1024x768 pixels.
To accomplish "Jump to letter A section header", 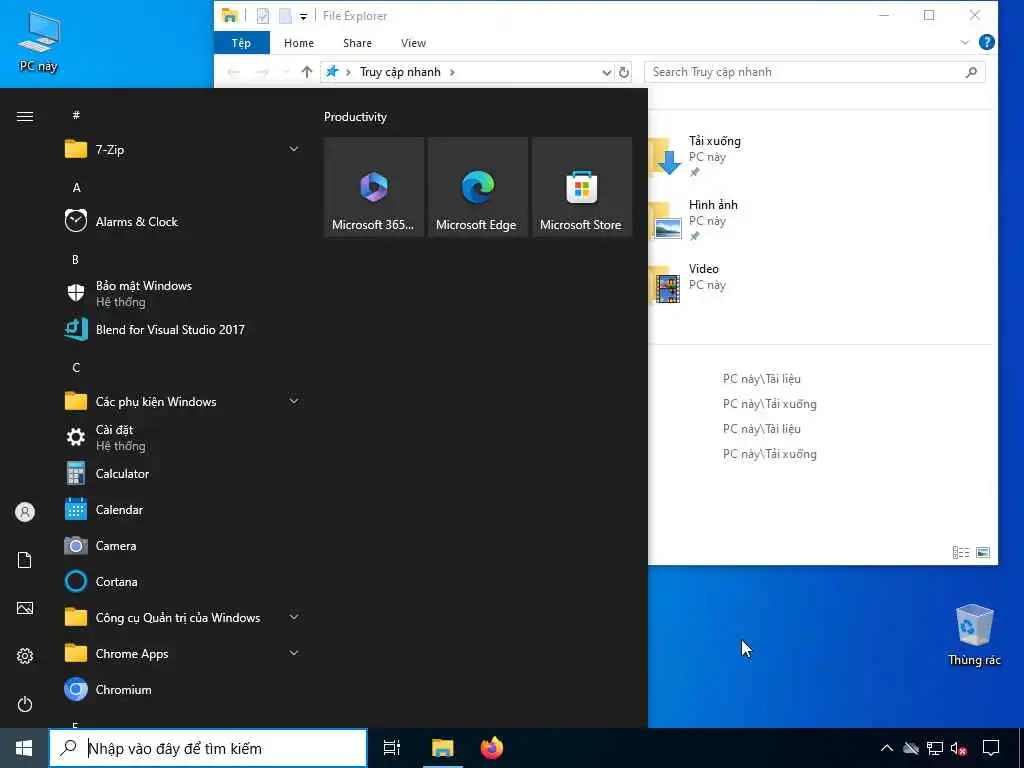I will (x=76, y=187).
